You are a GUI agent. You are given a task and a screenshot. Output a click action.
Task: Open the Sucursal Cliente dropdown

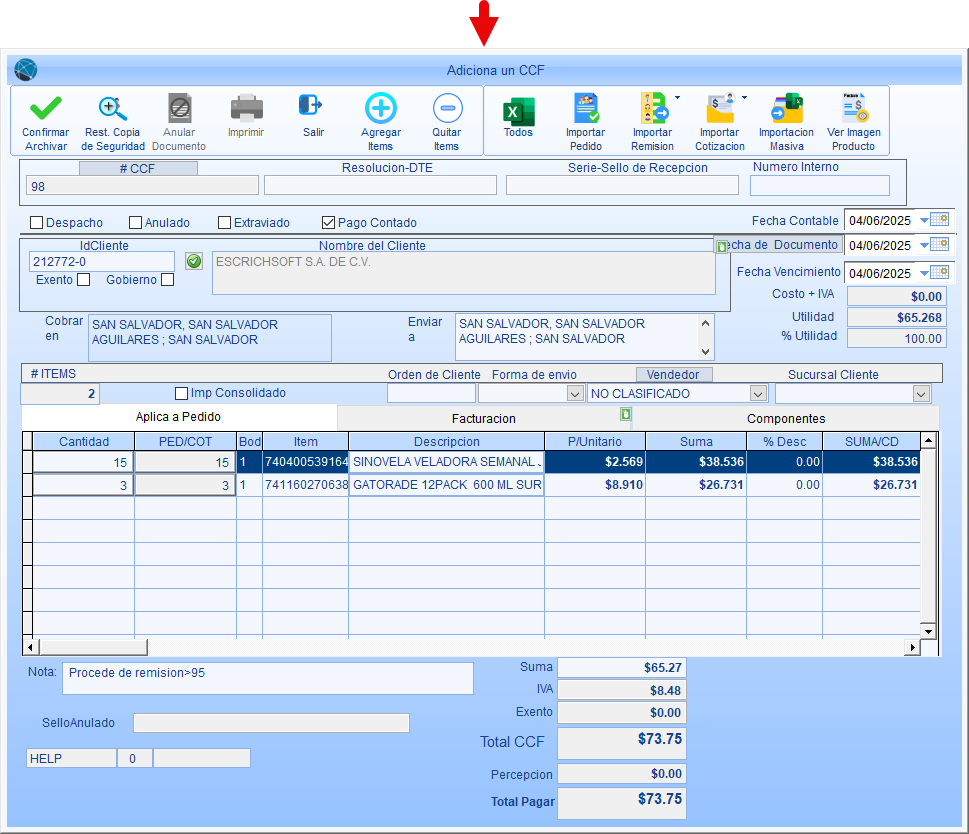point(921,394)
